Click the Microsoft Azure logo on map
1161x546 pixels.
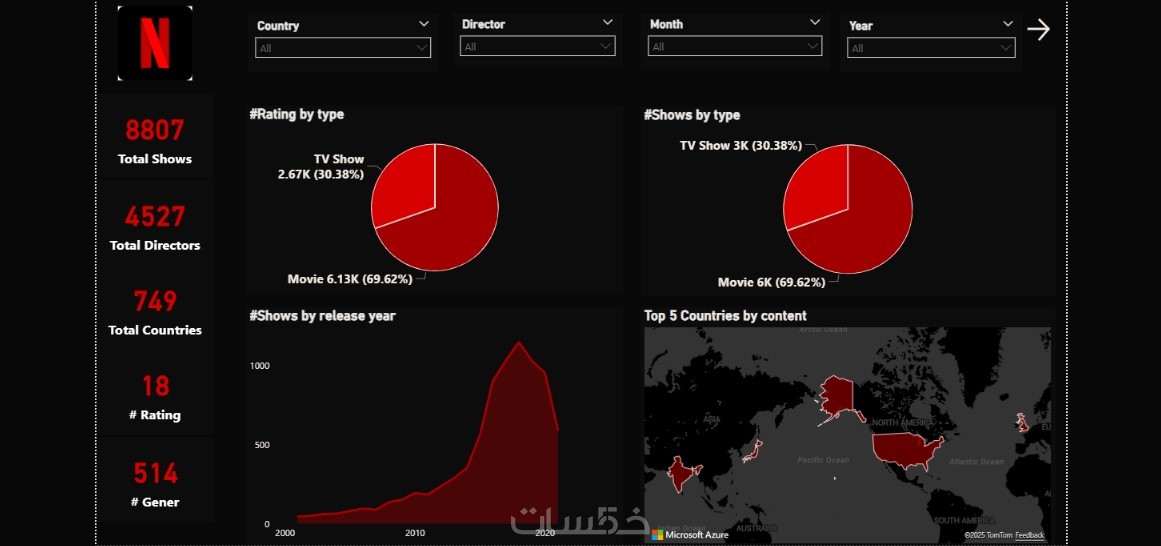point(689,534)
